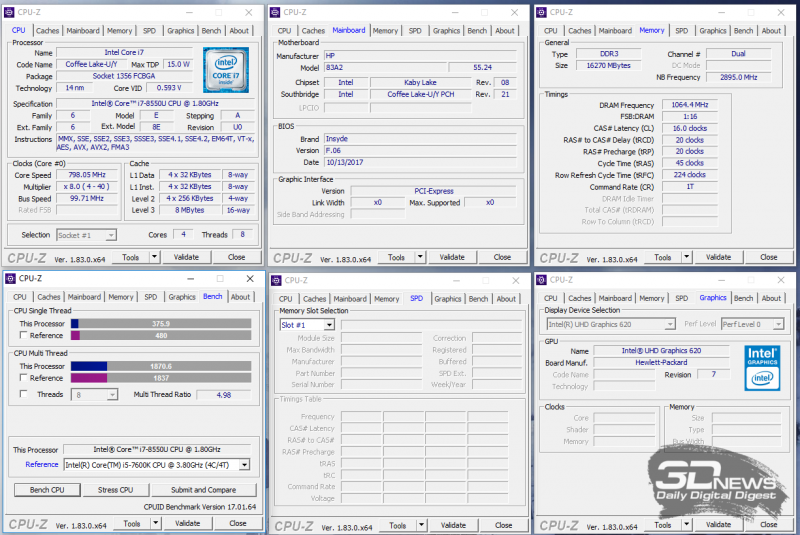Click the Southbridge value Coffee Lake-U/Y PCH

point(421,94)
